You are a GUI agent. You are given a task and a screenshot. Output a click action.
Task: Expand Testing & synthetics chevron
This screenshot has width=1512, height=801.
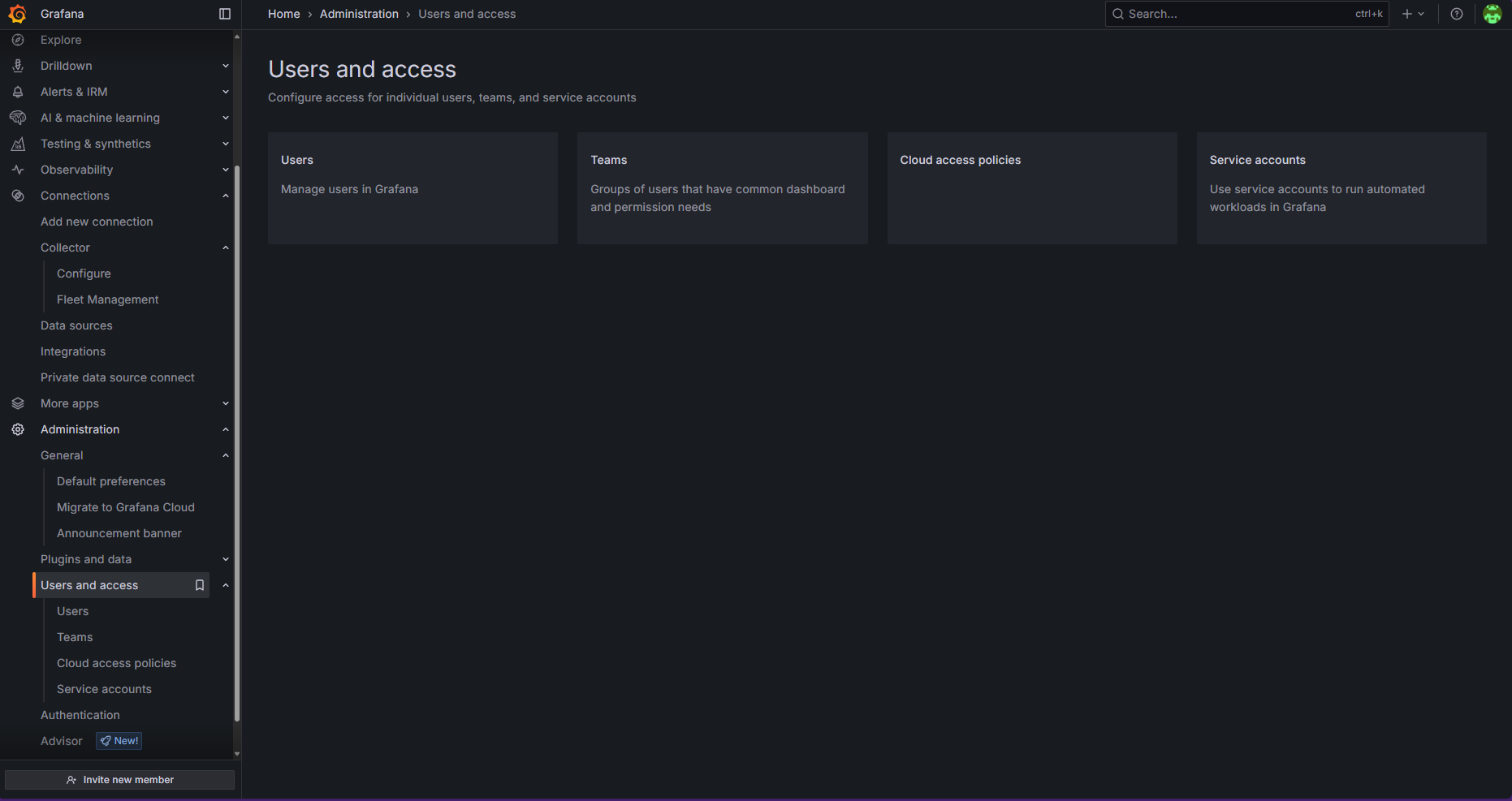226,144
